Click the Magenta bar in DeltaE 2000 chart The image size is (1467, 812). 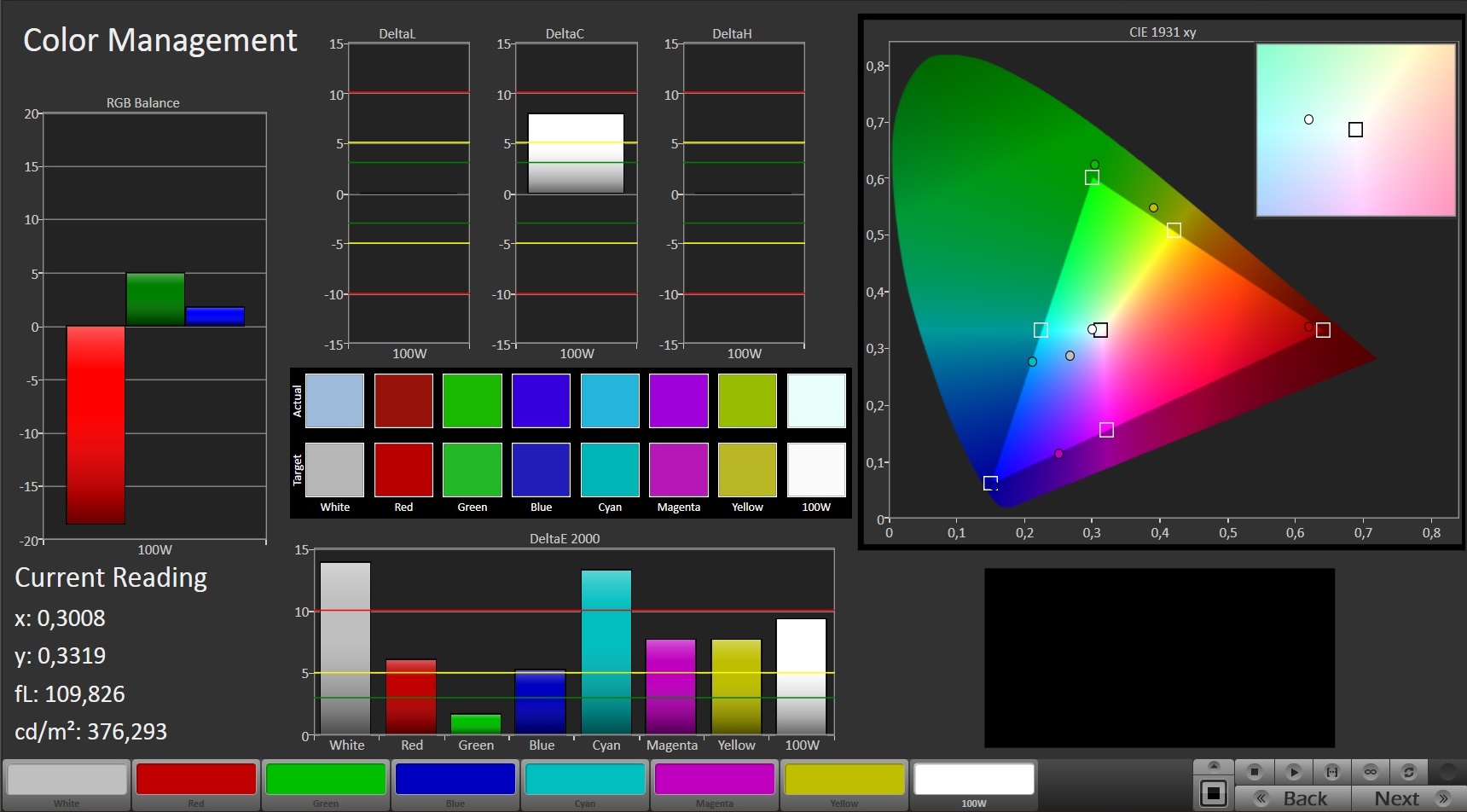click(671, 687)
